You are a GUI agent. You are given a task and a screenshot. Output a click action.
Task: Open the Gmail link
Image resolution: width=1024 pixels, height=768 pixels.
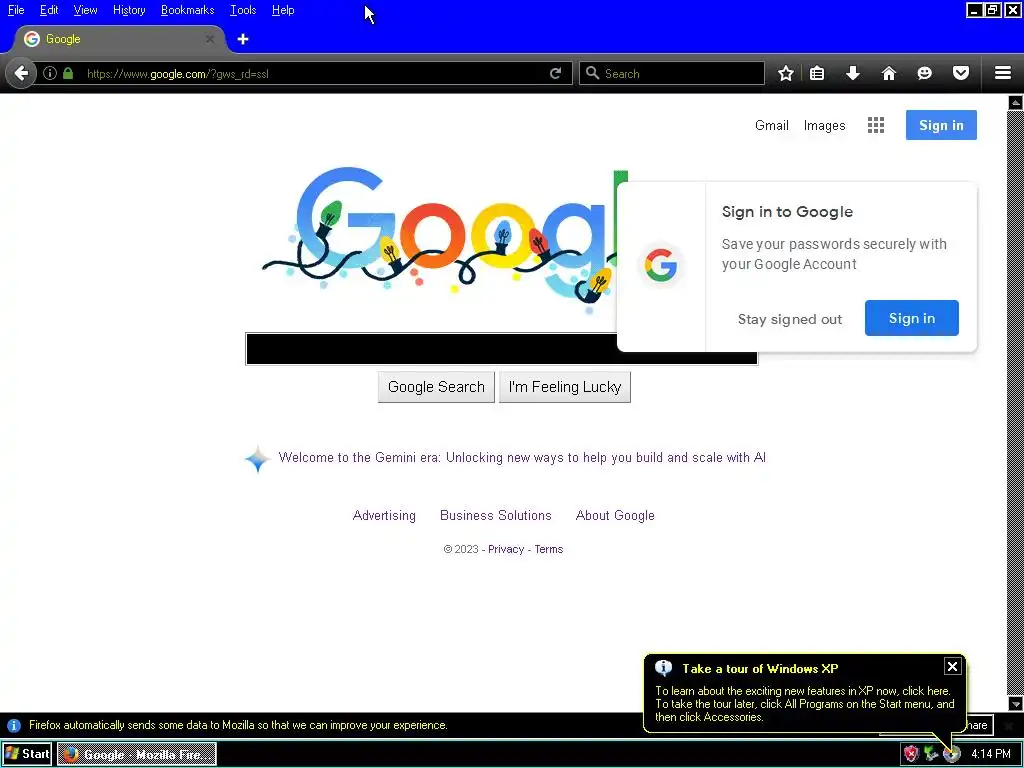(772, 125)
